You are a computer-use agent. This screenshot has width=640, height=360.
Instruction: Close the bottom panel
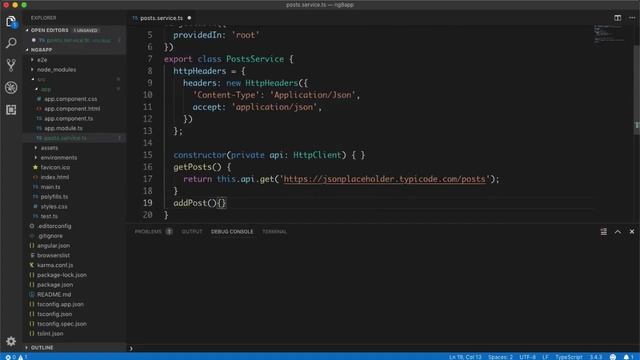(632, 231)
